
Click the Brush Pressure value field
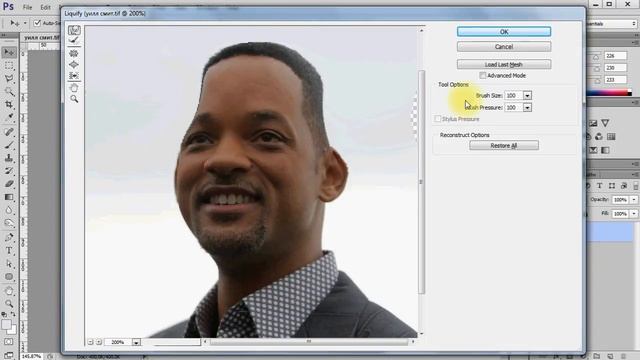(513, 107)
